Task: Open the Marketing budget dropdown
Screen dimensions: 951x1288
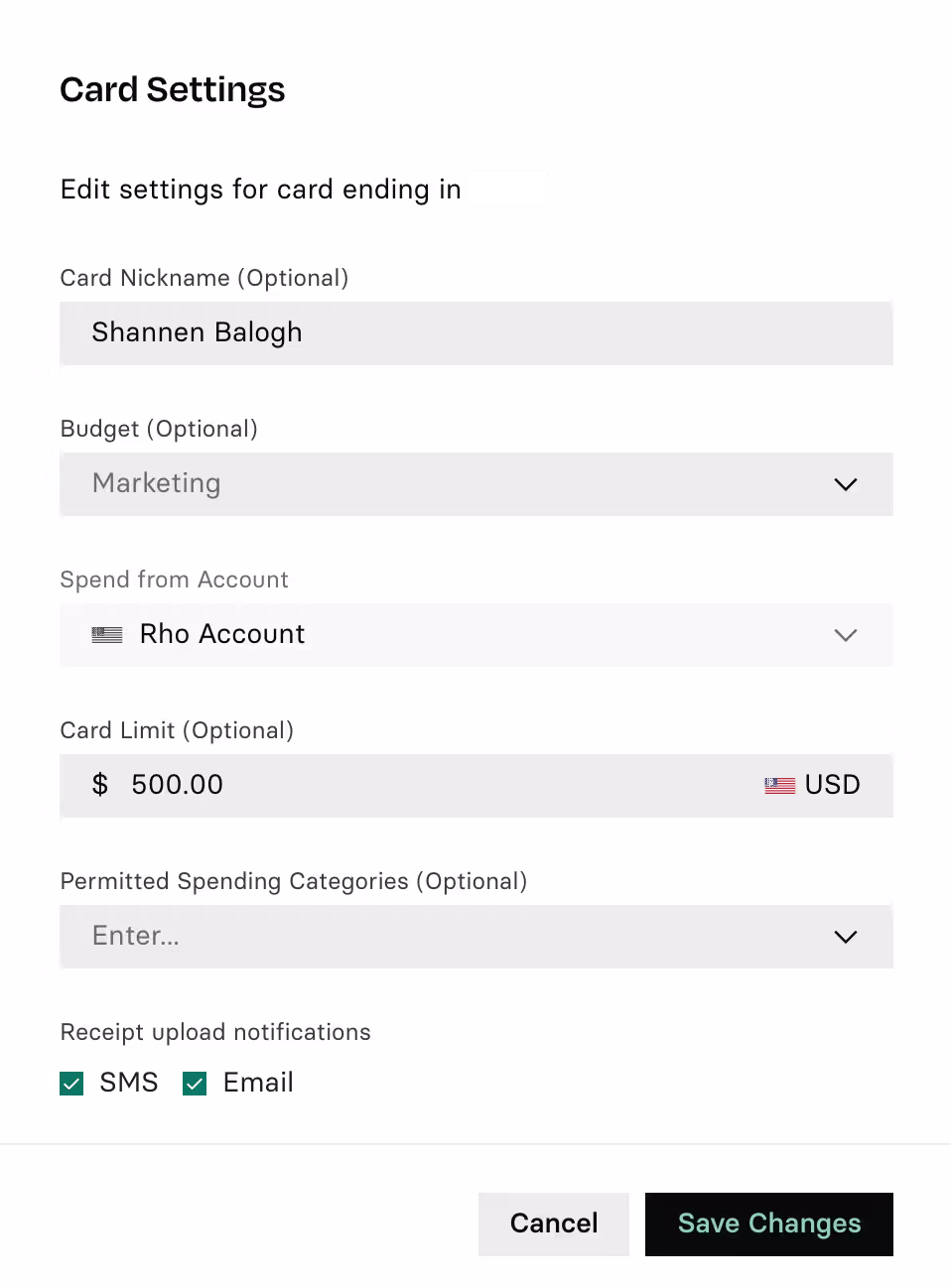Action: coord(476,484)
